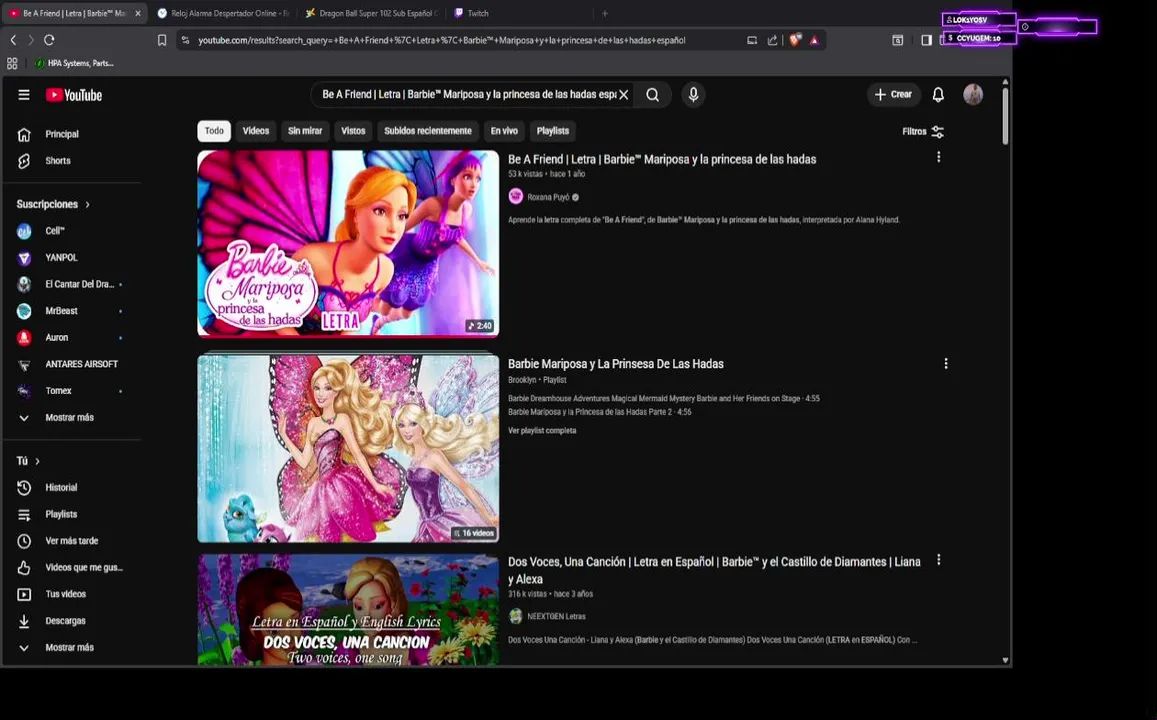Open Ver más tarde in the sidebar
This screenshot has height=720, width=1157.
(72, 541)
